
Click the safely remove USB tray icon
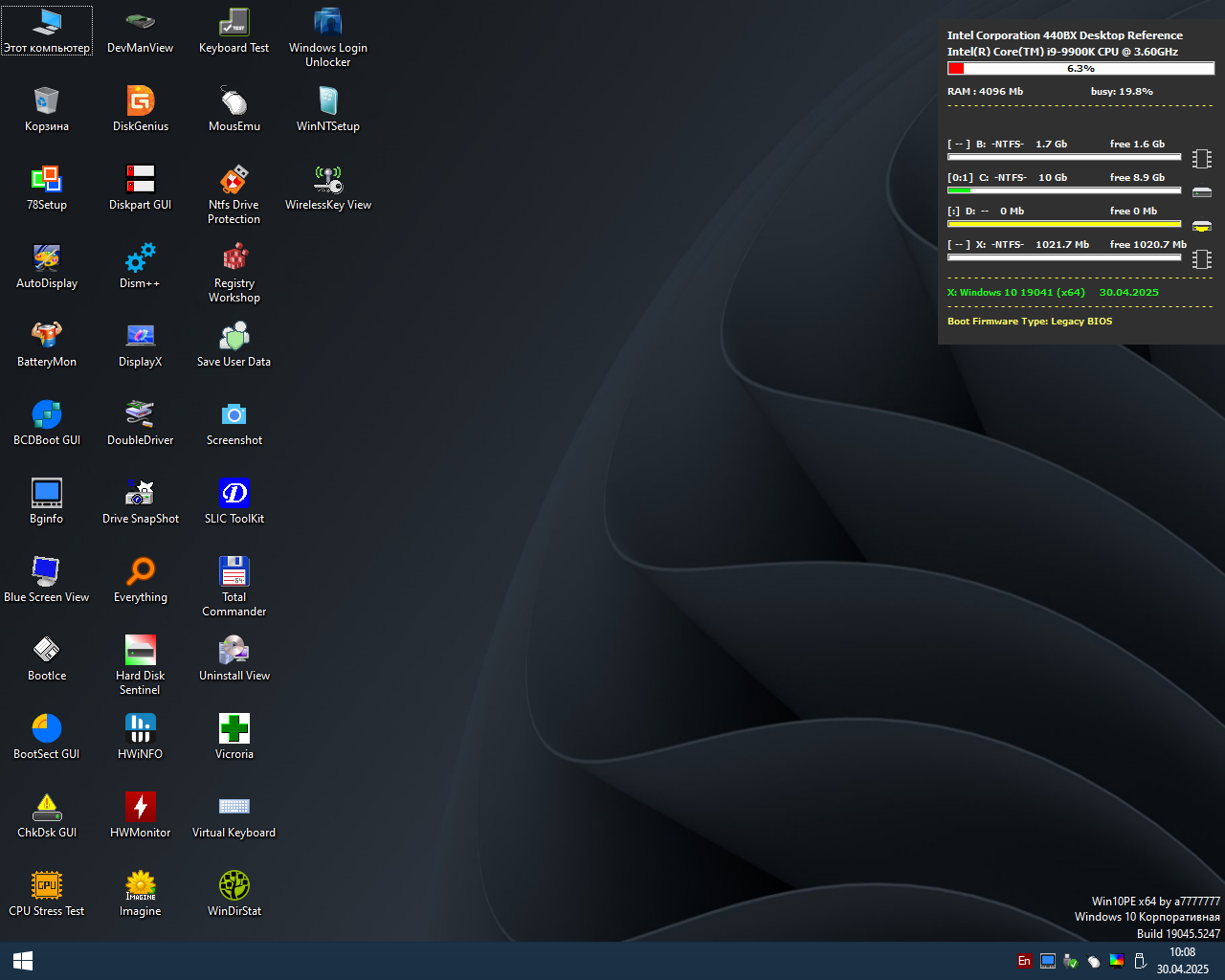(x=1140, y=961)
